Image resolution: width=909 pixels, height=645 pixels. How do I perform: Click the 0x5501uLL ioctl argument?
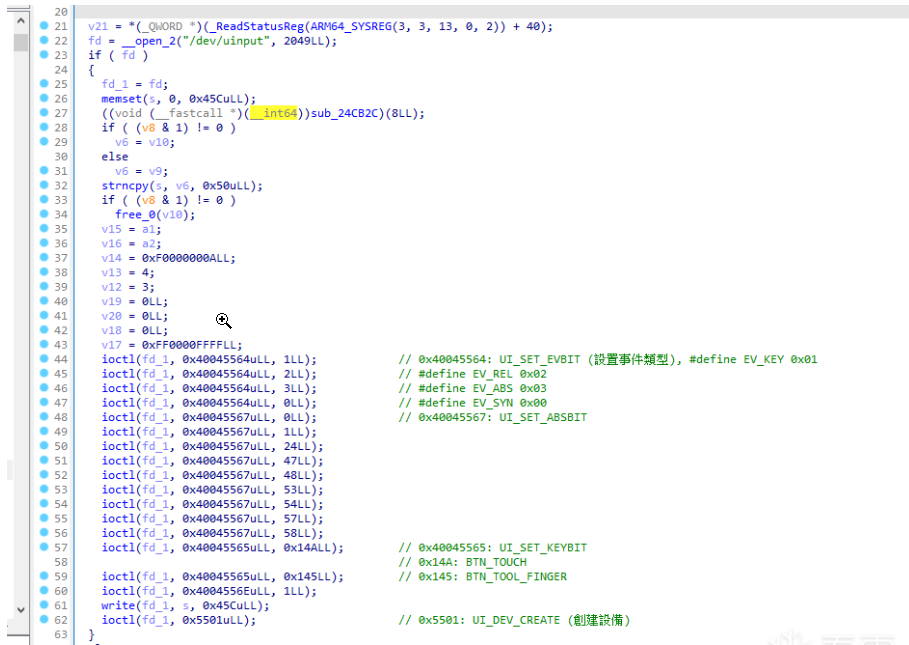coord(216,620)
